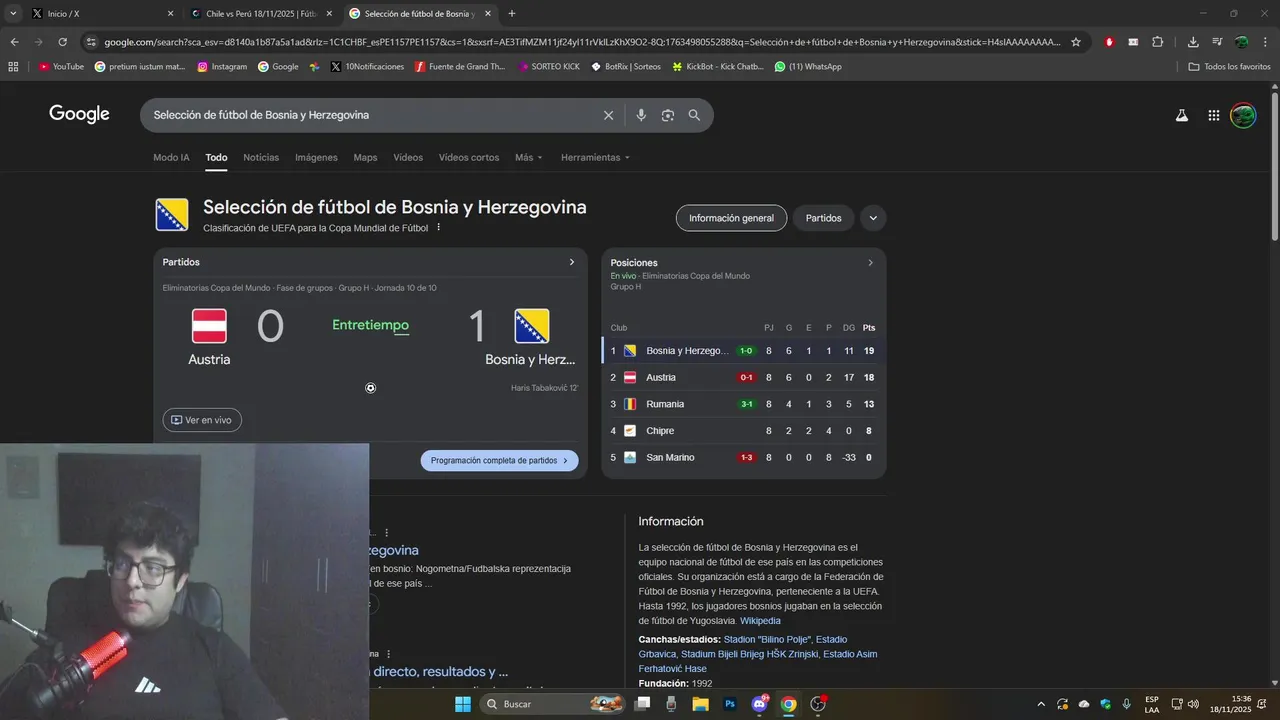Click the Partidos pill button
This screenshot has height=720, width=1280.
point(824,218)
